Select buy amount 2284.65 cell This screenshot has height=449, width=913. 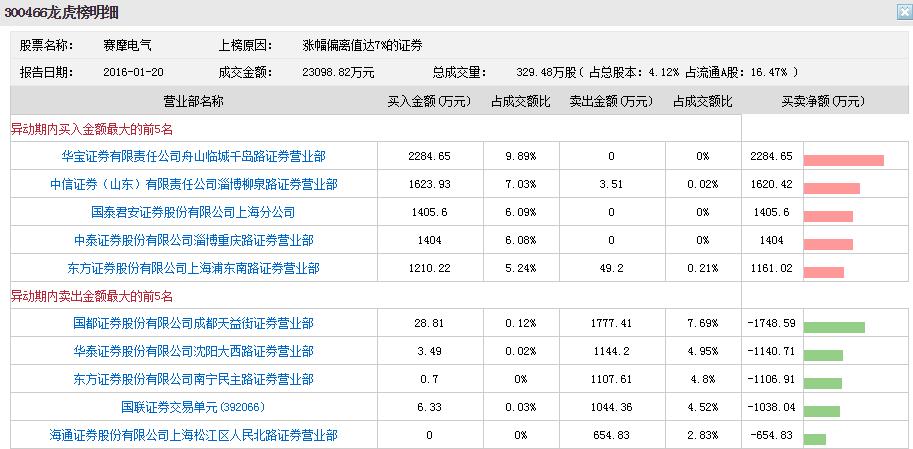(x=429, y=156)
